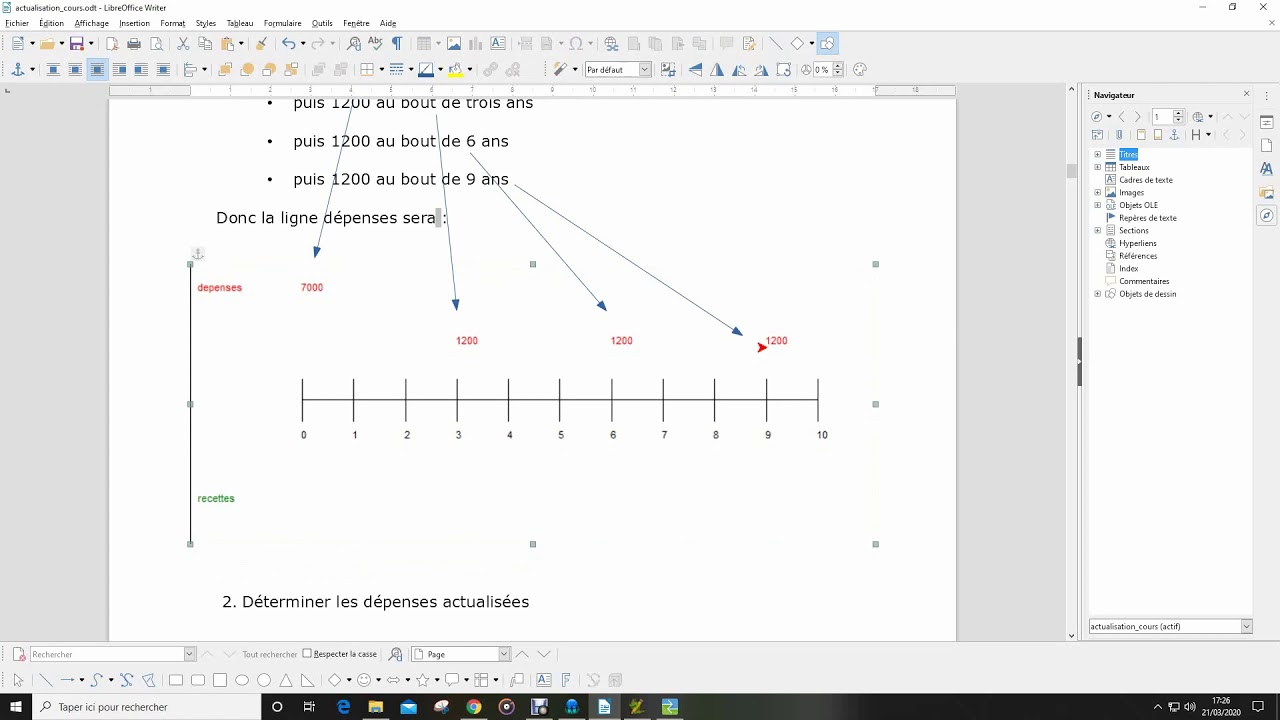Open the actualisation_cours (actif) document dropdown
The image size is (1280, 720).
tap(1246, 627)
